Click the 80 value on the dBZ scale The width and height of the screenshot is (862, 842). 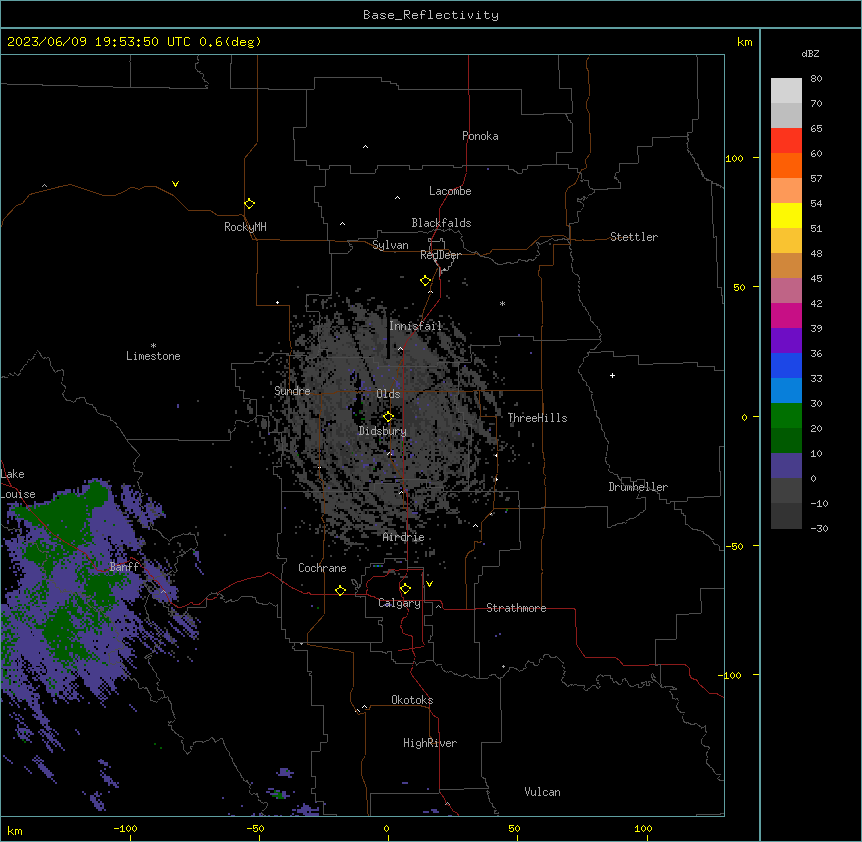816,79
